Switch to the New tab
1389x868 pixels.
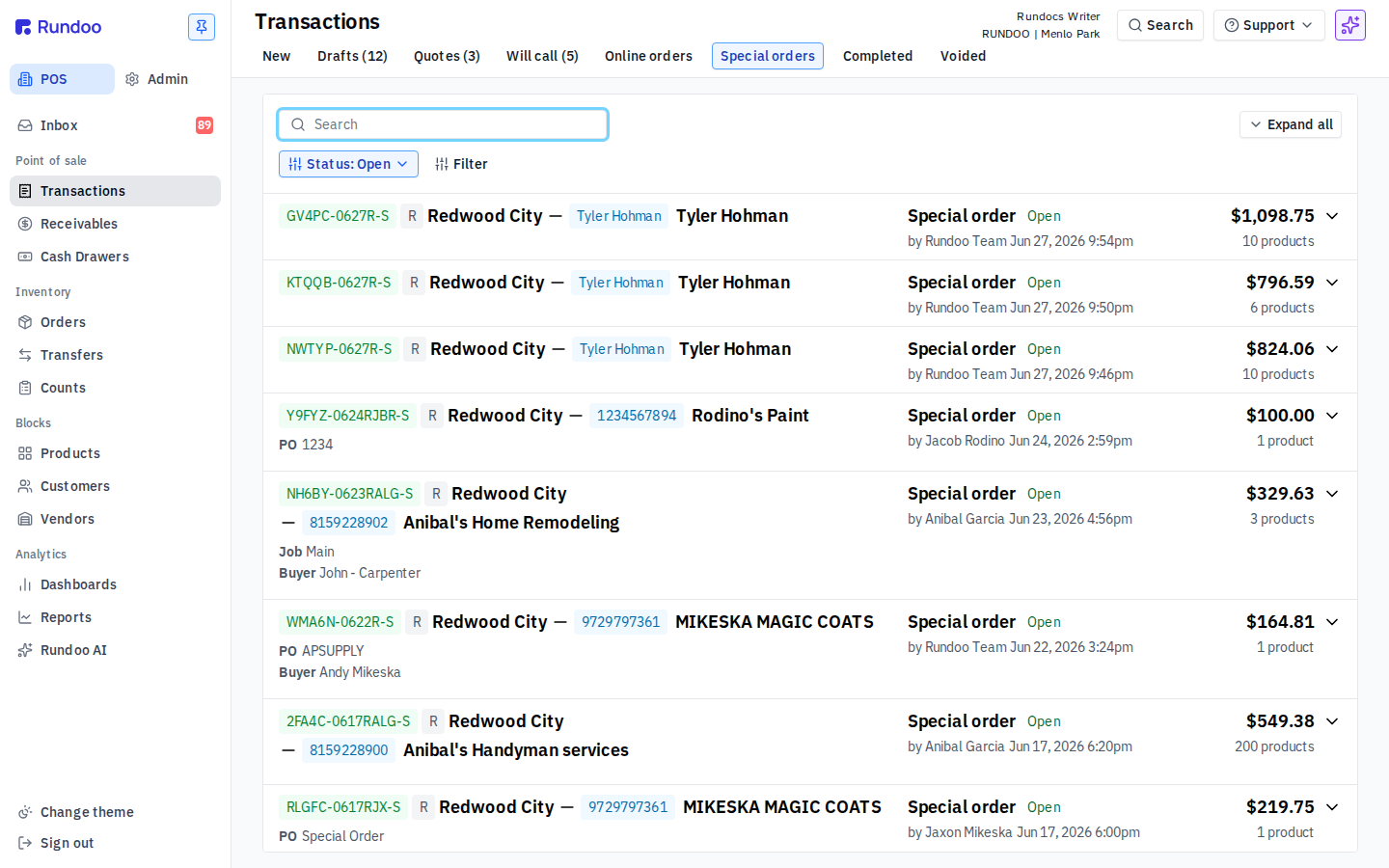[276, 56]
